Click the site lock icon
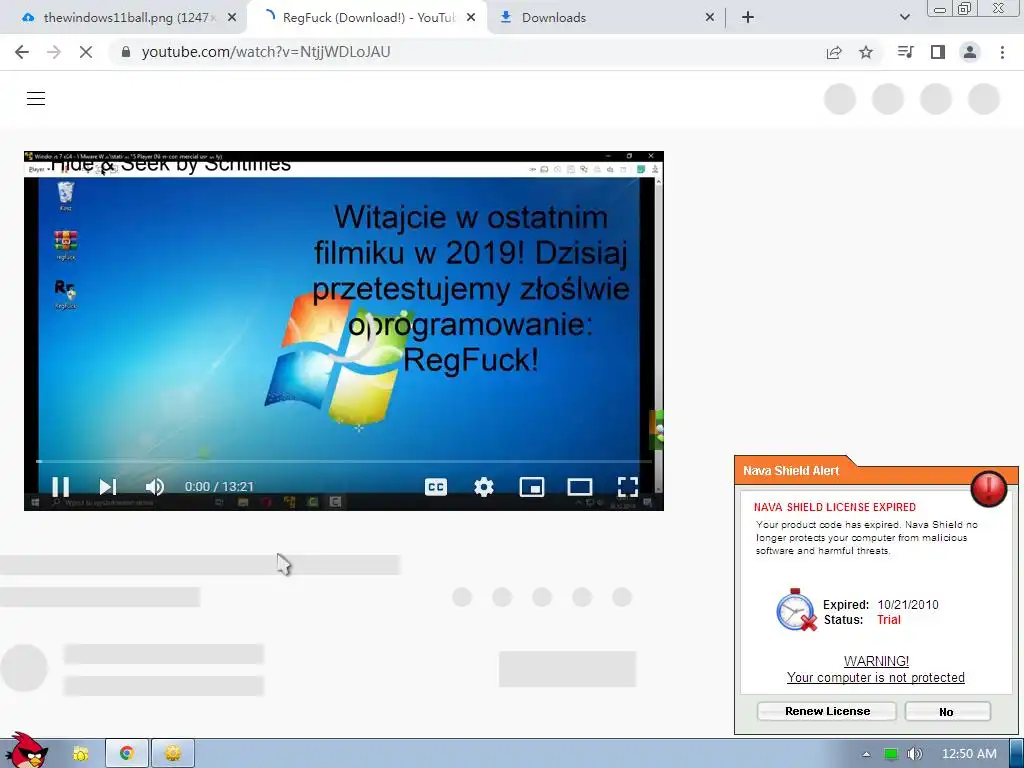This screenshot has height=768, width=1024. tap(126, 52)
